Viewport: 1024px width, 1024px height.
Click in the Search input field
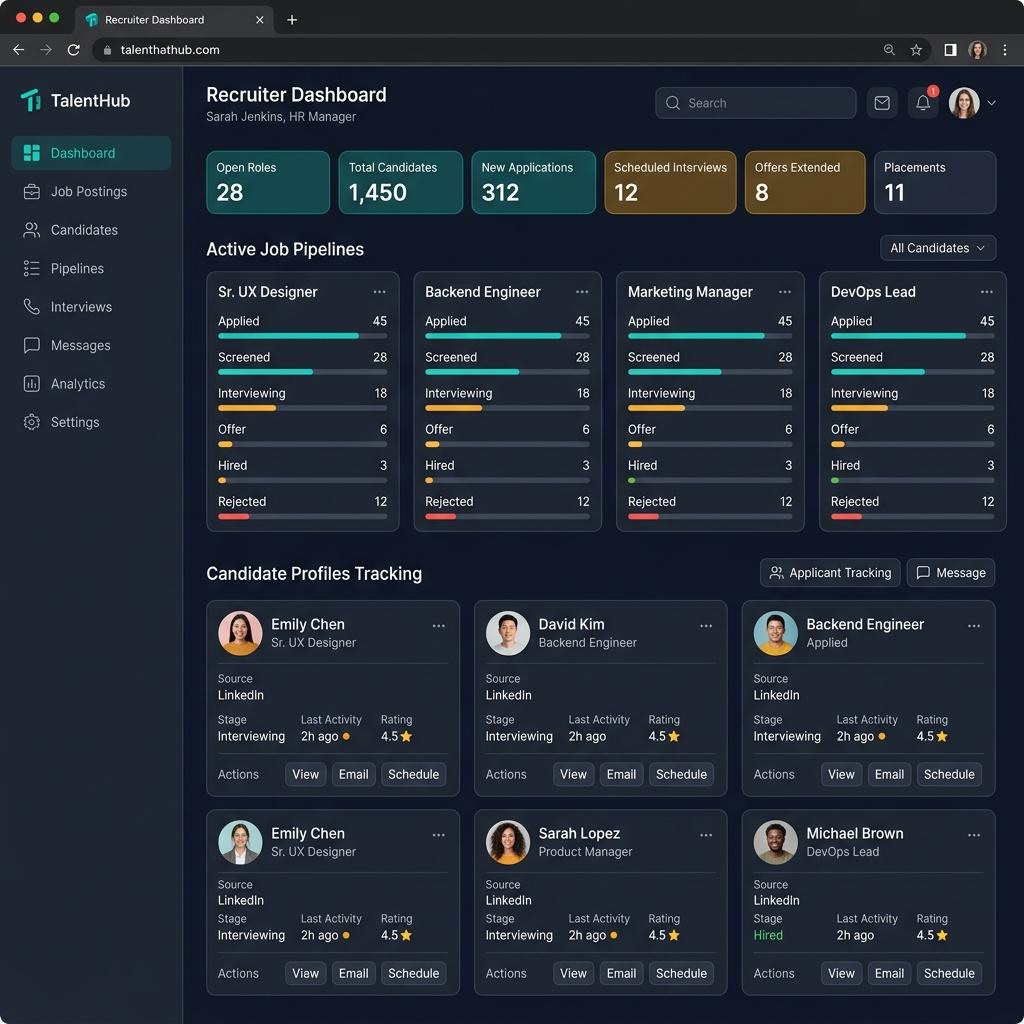756,103
